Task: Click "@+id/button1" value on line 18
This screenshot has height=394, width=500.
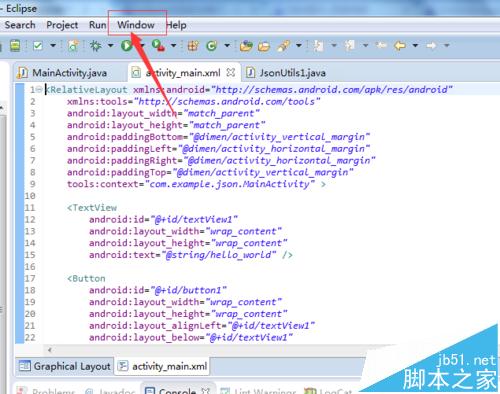Action: (189, 290)
